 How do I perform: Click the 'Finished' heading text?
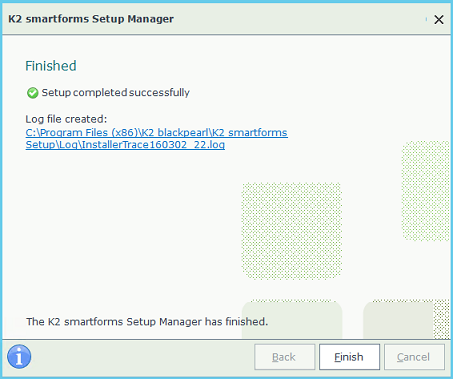[51, 66]
